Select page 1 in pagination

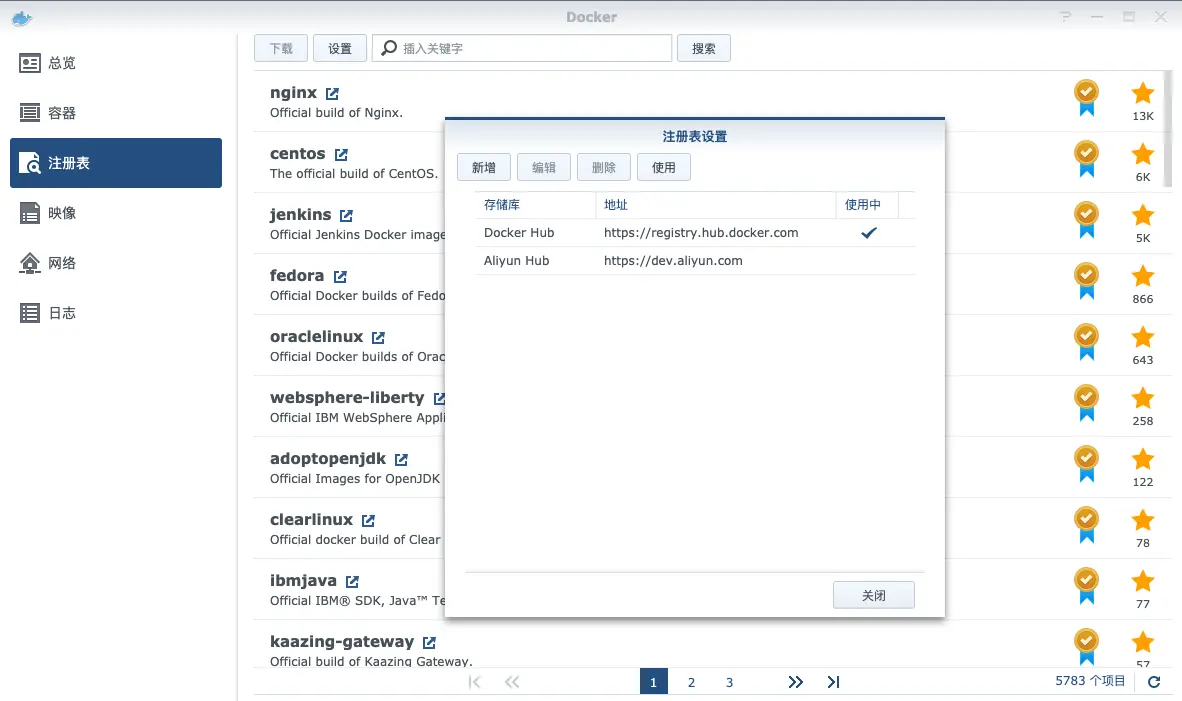(654, 682)
